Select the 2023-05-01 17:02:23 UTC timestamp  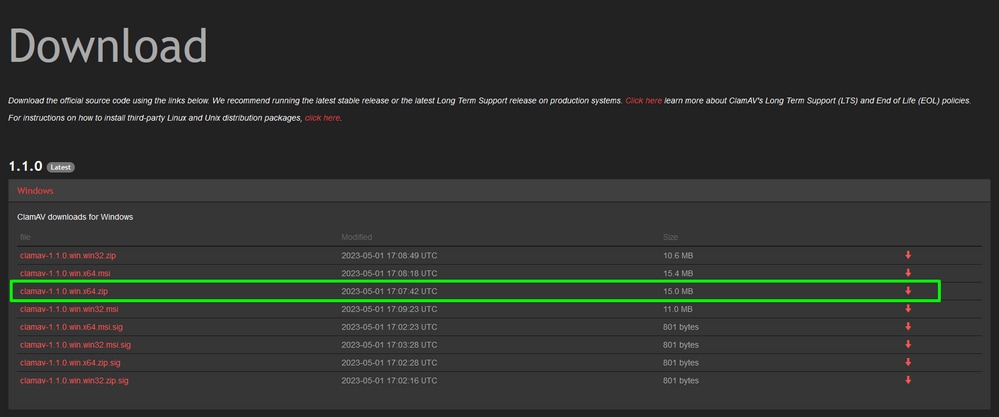coord(389,327)
